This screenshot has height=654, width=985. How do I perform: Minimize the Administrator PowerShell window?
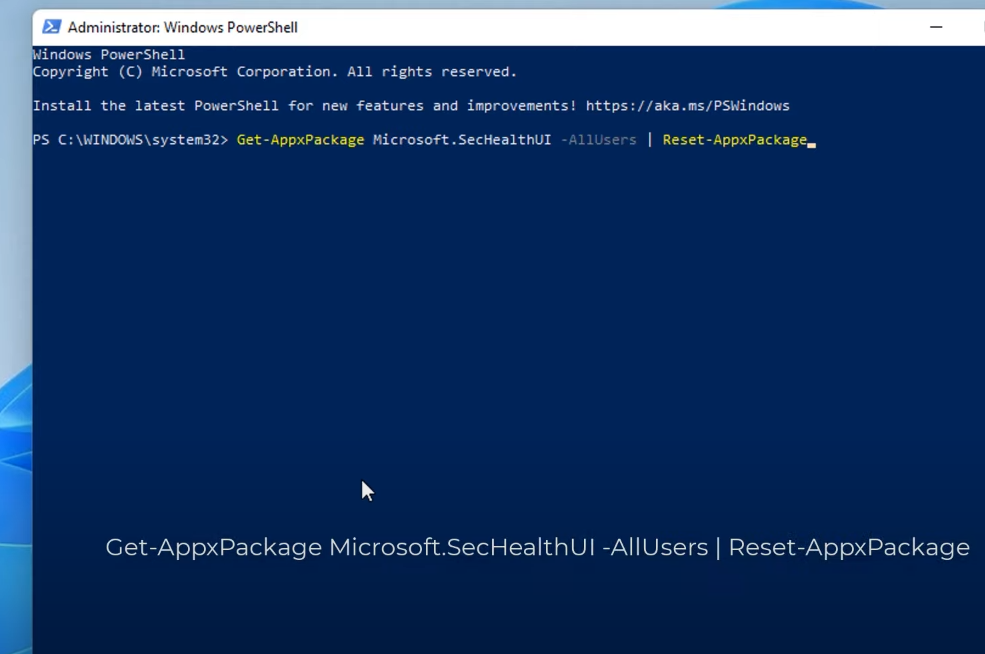(x=935, y=27)
